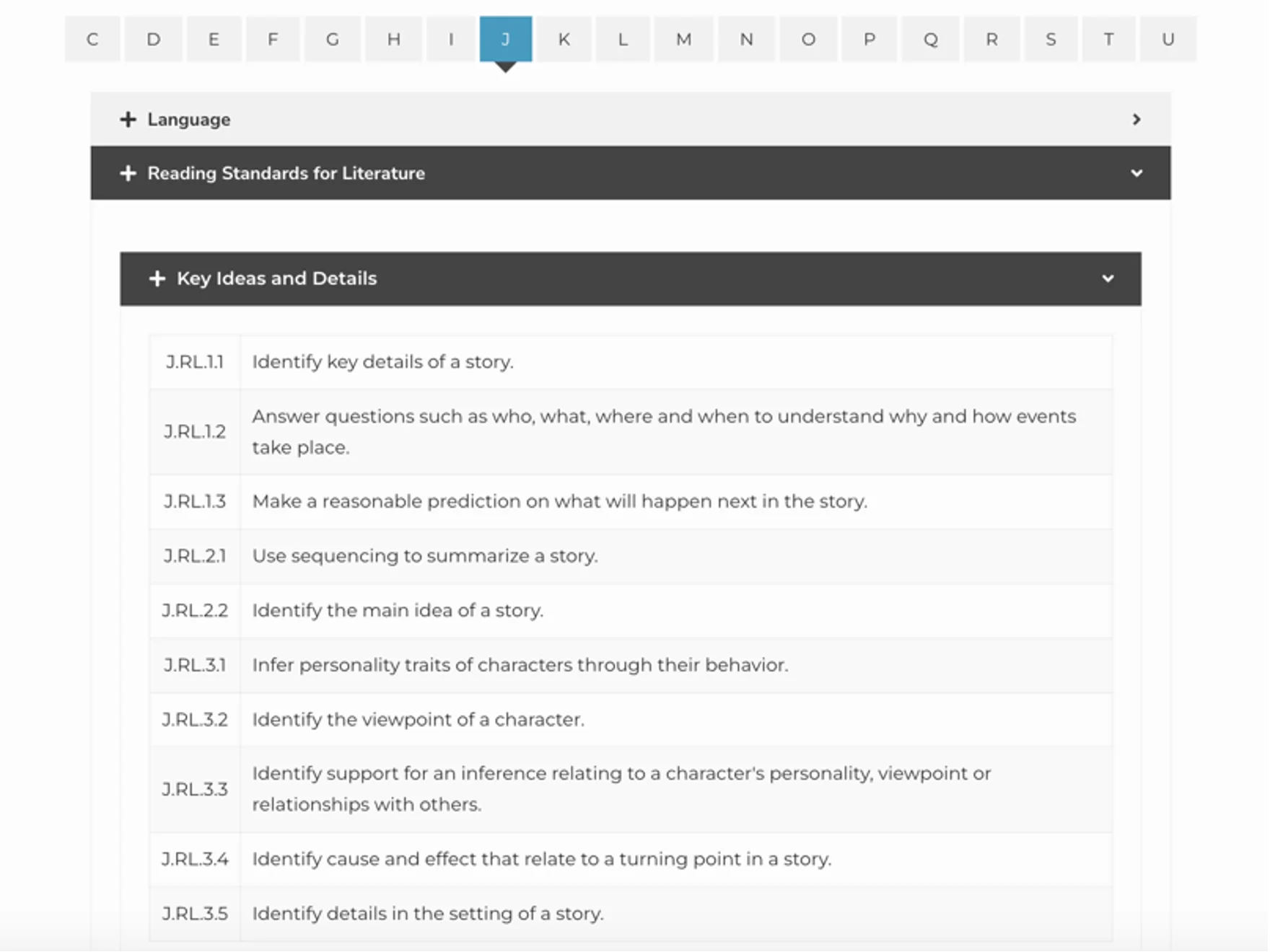The width and height of the screenshot is (1270, 952).
Task: Click plus icon beside Key Ideas and Details
Action: (x=157, y=278)
